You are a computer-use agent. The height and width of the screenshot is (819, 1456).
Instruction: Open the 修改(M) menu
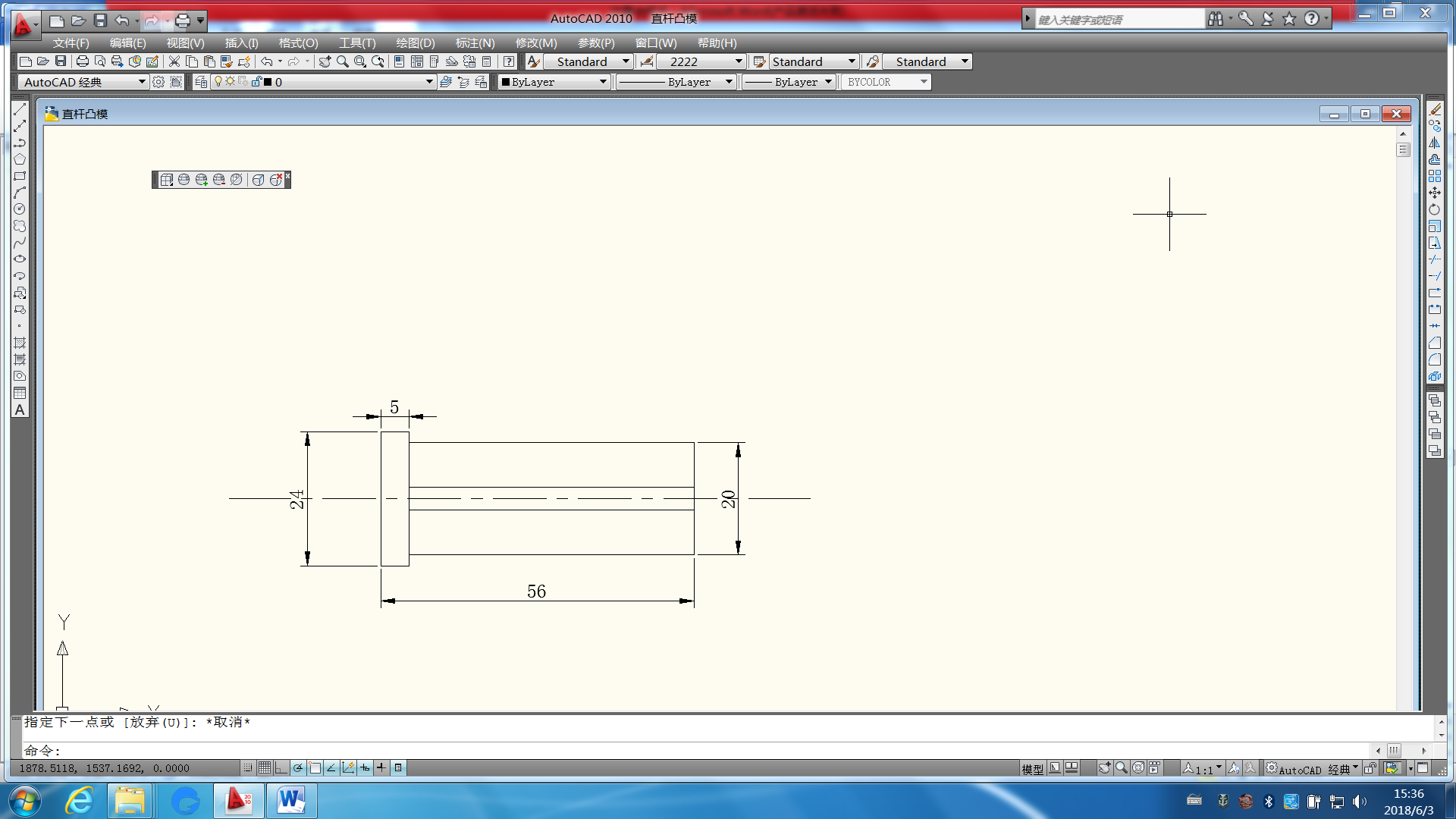(x=535, y=43)
